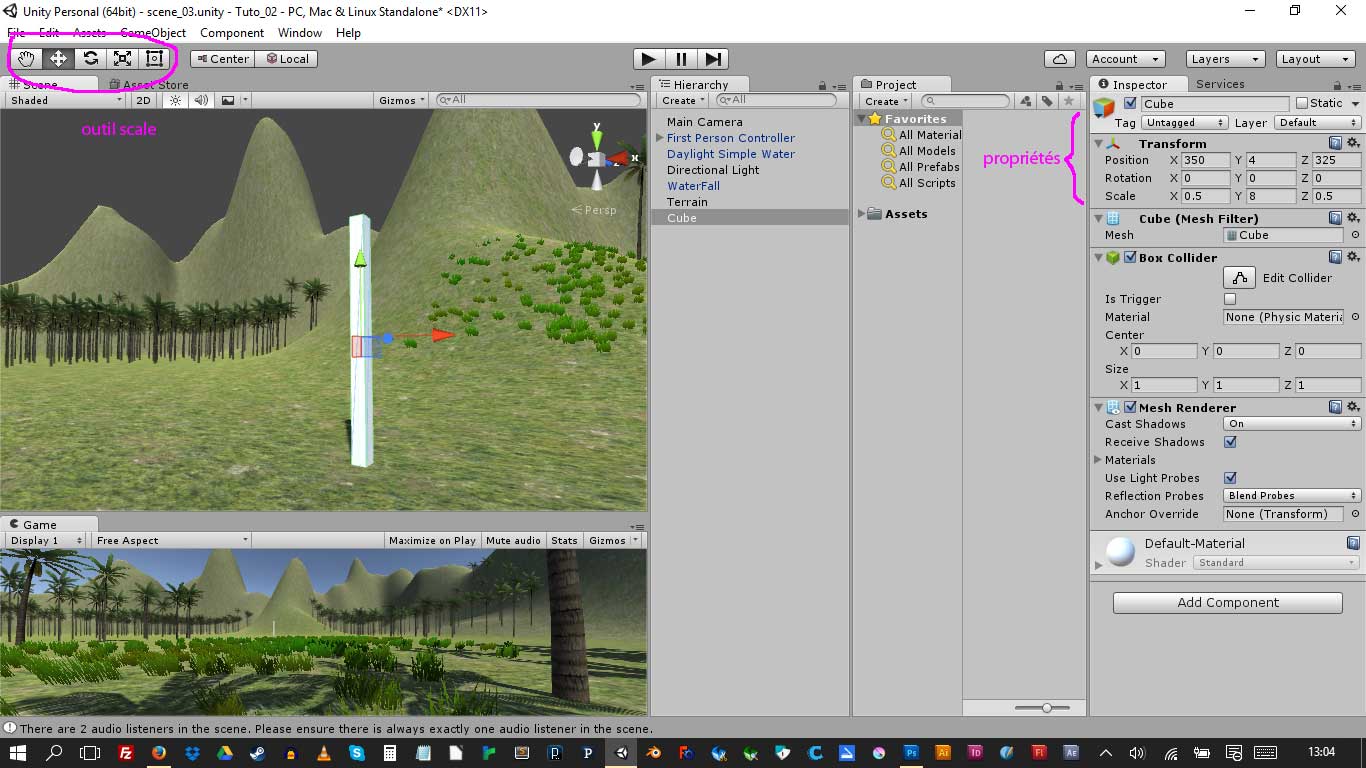Open the Layers dropdown
This screenshot has width=1366, height=768.
1225,59
